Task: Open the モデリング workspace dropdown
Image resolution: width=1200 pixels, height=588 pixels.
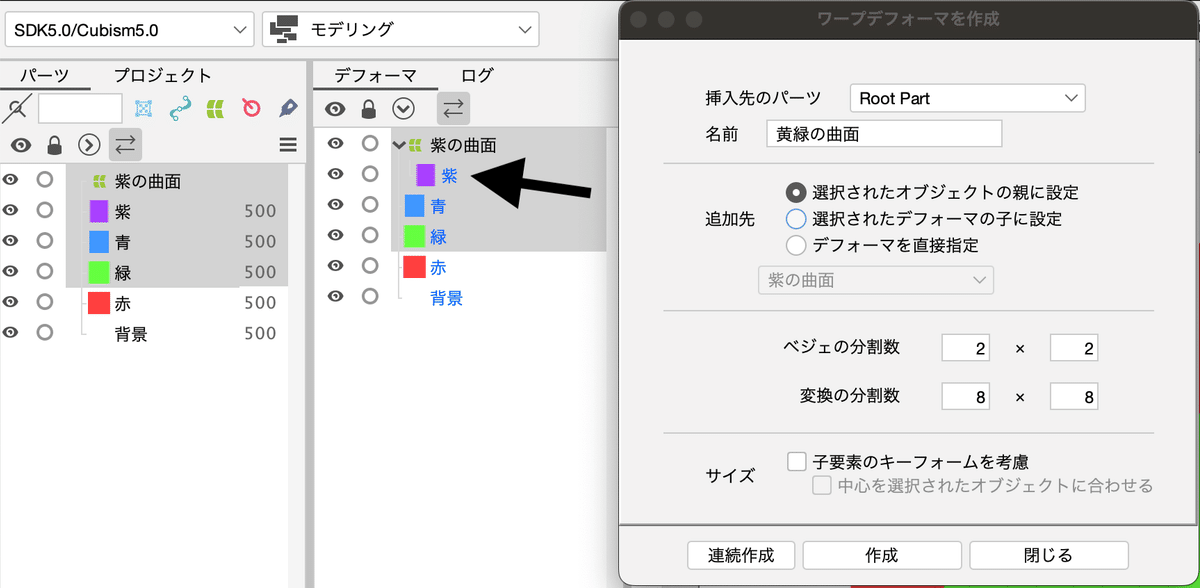Action: coord(401,29)
